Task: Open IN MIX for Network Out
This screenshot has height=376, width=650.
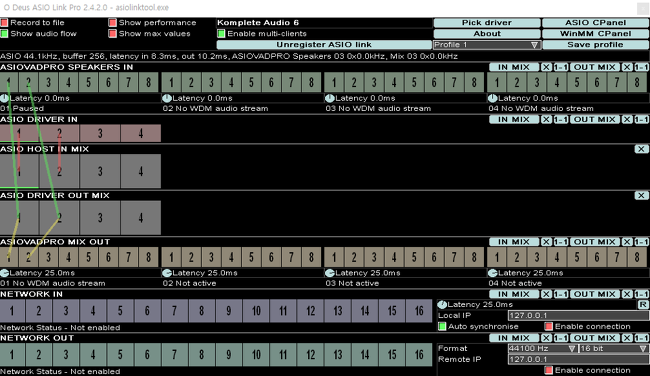Action: 514,338
